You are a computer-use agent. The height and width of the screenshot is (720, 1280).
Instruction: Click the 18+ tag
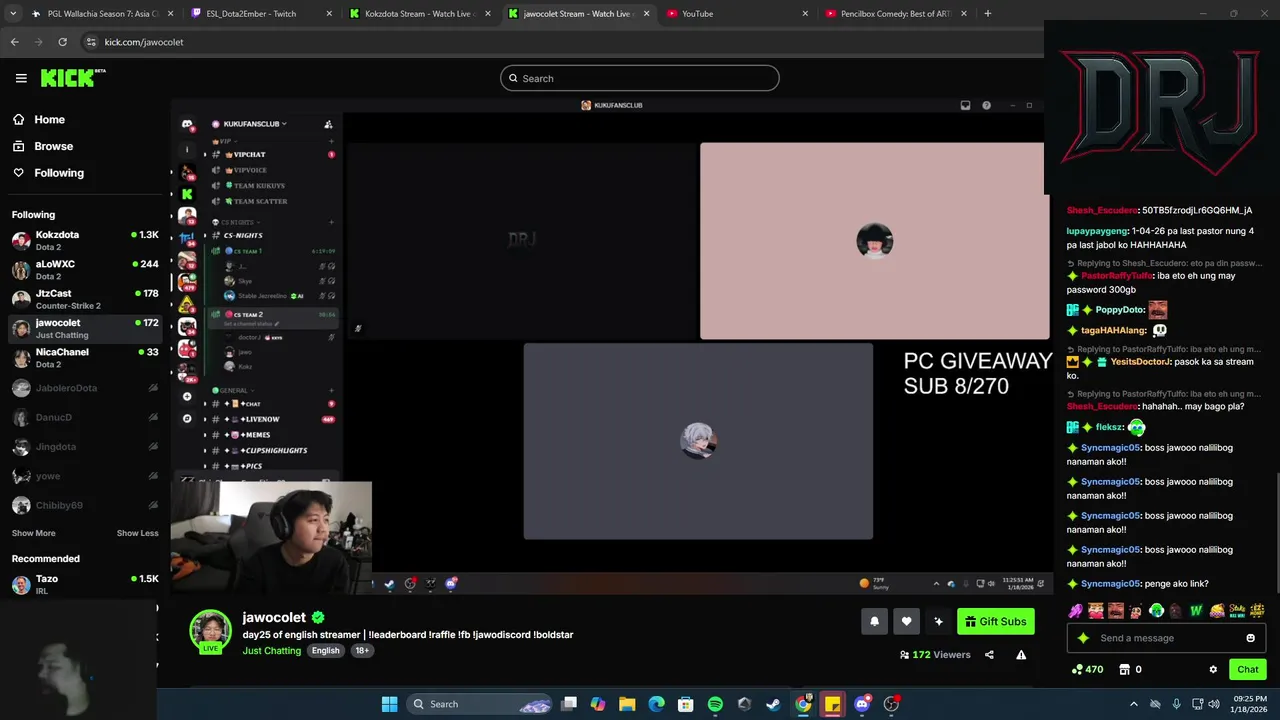click(x=362, y=651)
